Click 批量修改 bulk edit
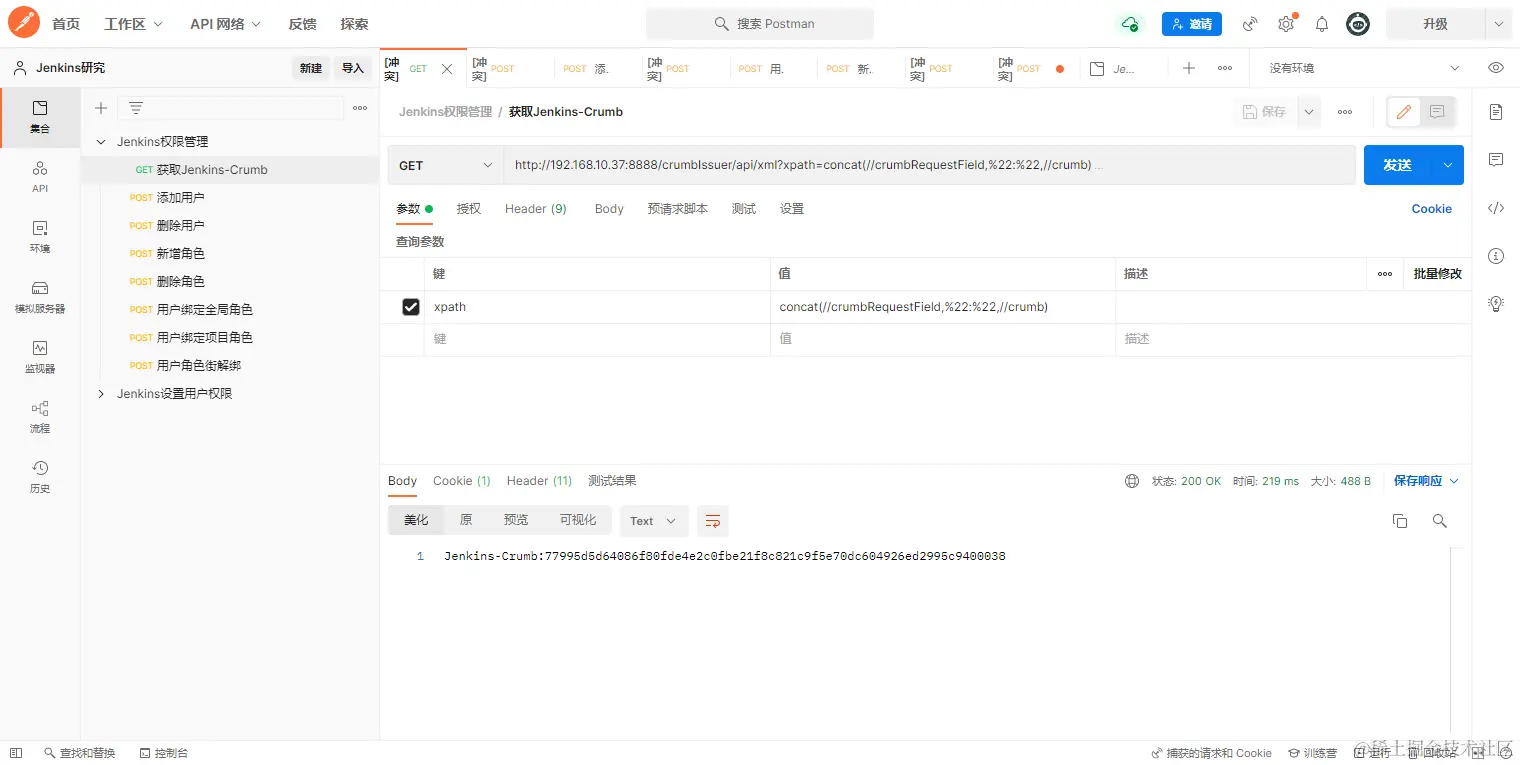 [x=1438, y=274]
